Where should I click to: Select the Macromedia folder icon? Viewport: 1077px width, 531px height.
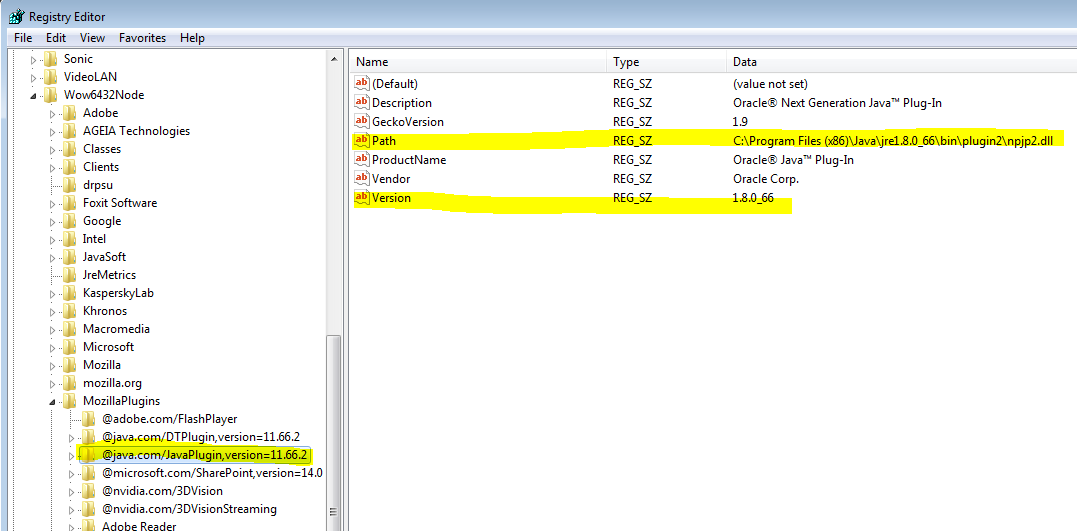69,329
